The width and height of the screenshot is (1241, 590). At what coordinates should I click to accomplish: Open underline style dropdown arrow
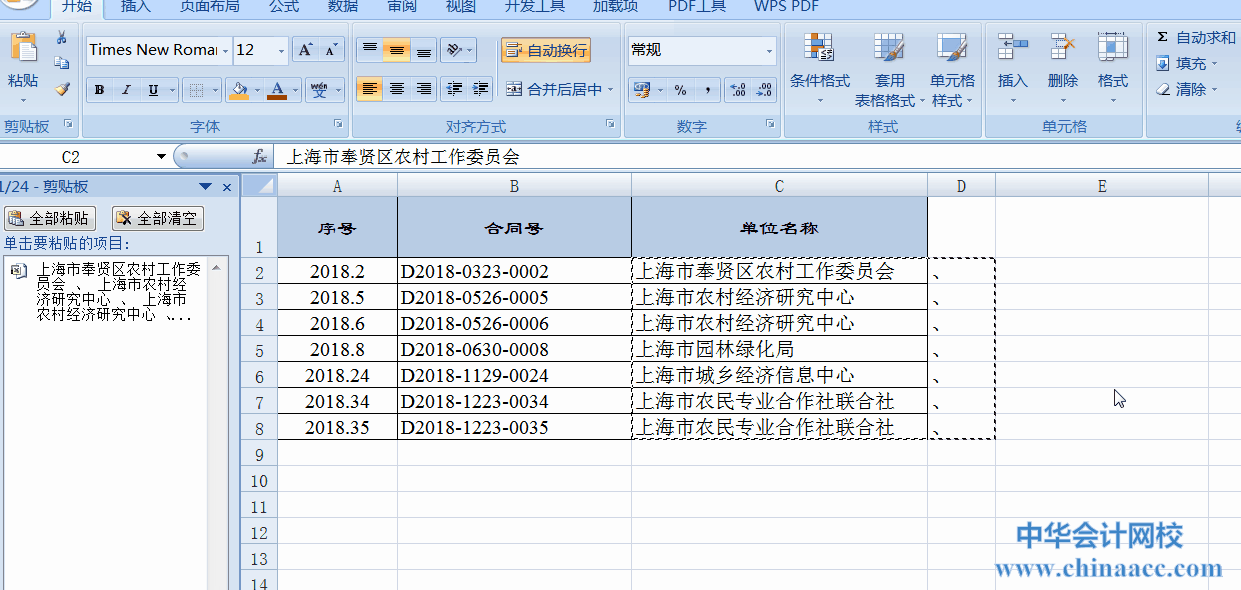tap(173, 90)
